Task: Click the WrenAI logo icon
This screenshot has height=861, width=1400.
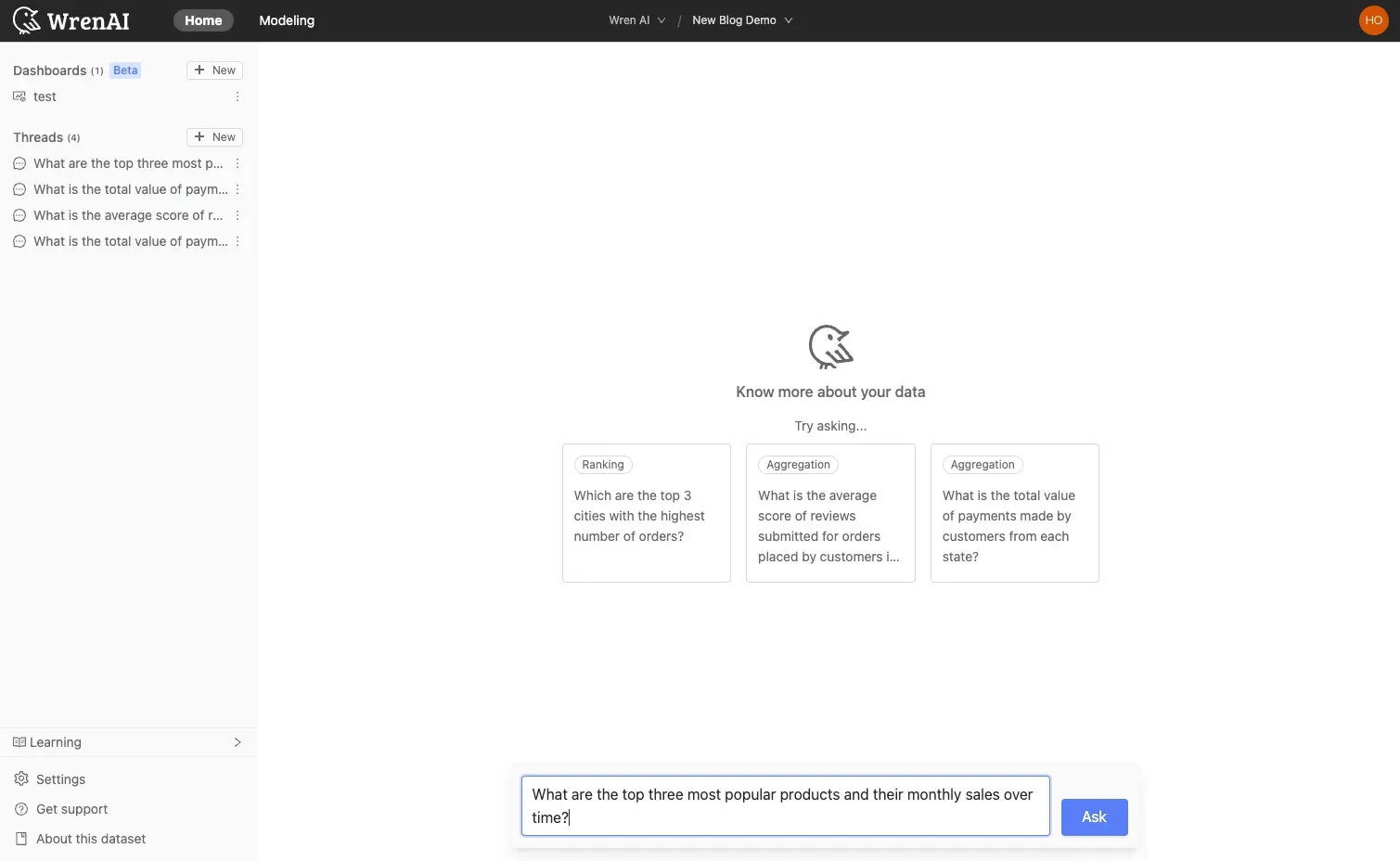Action: pos(27,20)
